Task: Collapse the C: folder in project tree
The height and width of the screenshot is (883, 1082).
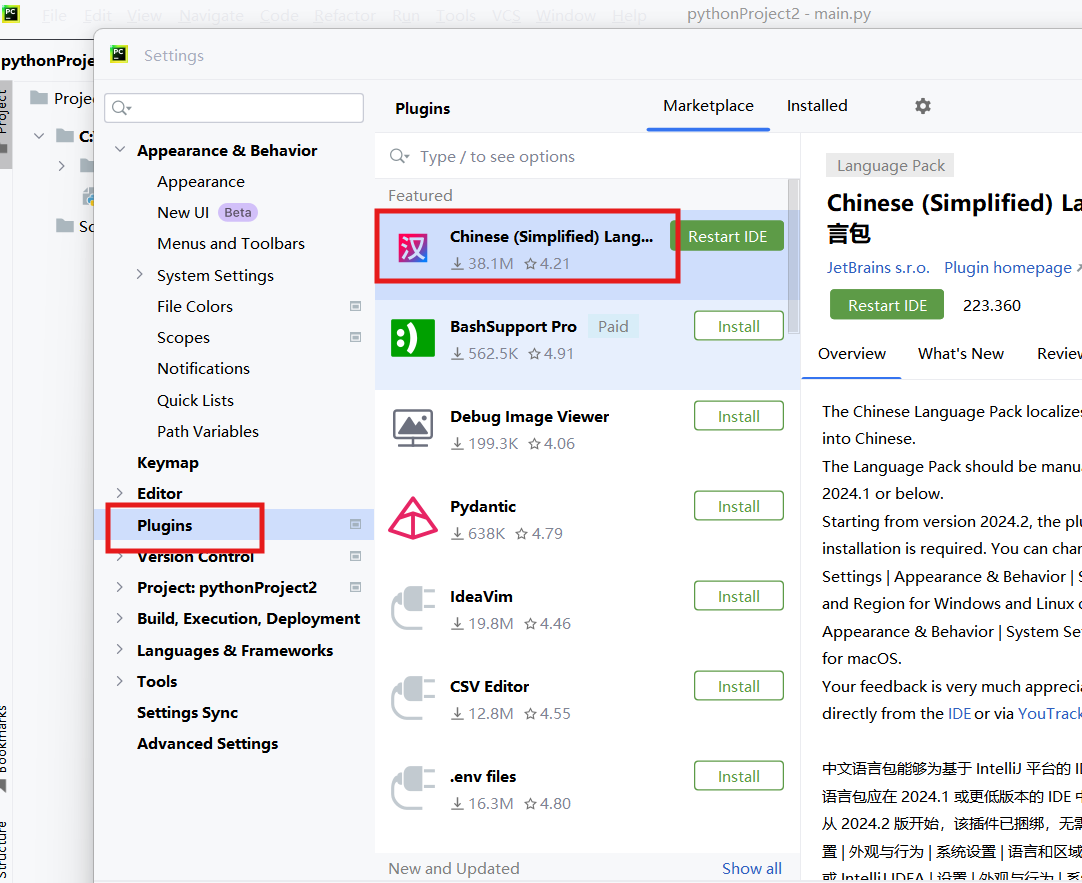Action: (x=39, y=136)
